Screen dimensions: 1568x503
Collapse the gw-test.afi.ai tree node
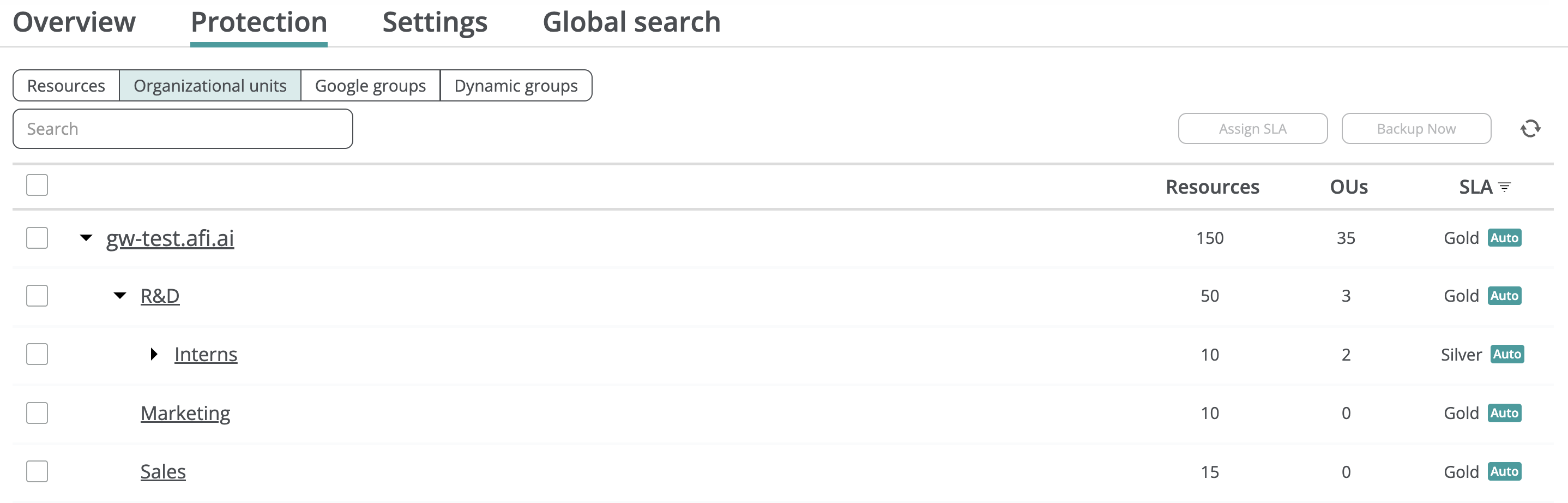[87, 237]
